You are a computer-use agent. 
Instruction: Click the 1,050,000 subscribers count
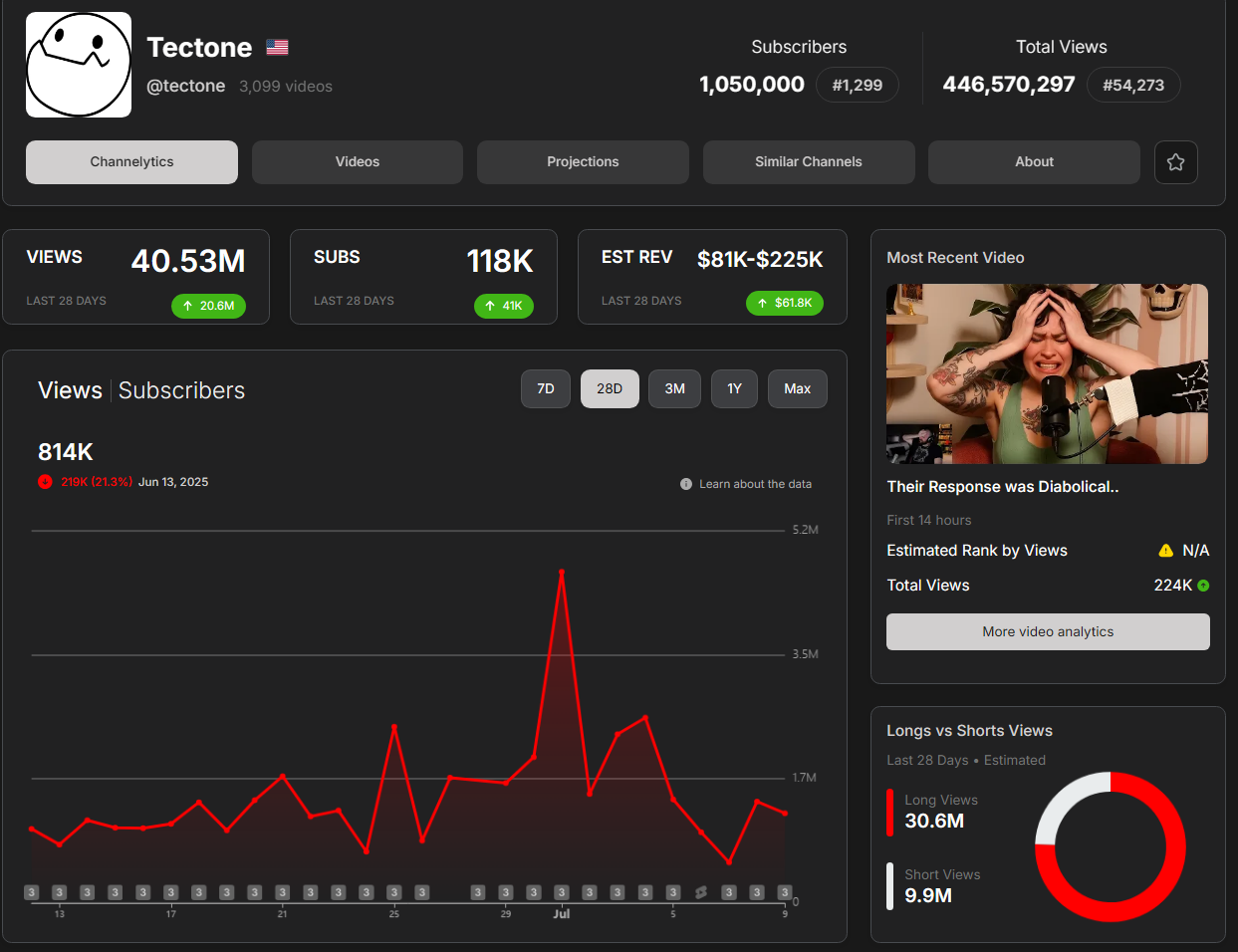(752, 85)
